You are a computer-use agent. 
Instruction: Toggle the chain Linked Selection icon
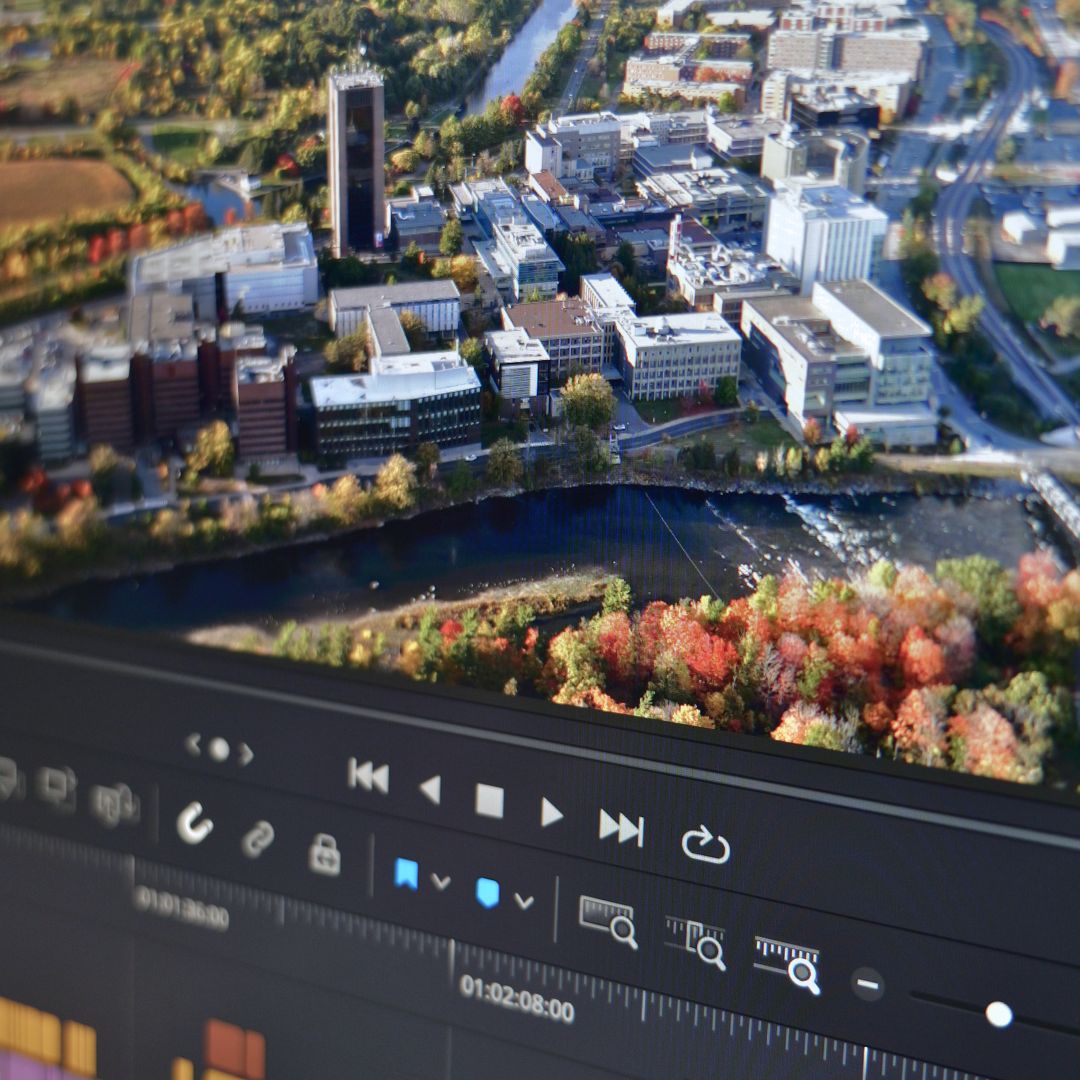pos(258,838)
